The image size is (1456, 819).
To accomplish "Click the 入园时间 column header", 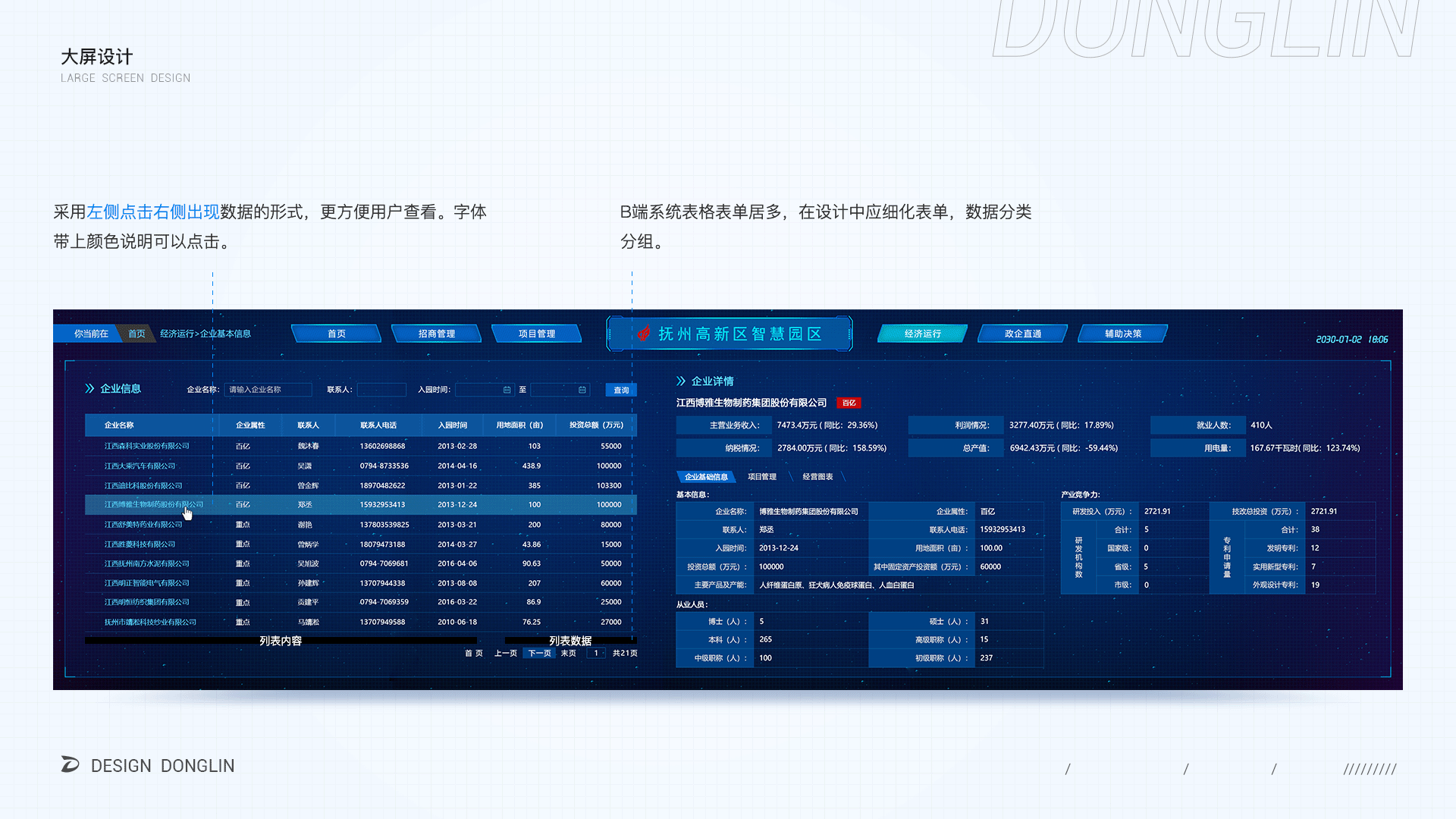I will coord(453,425).
